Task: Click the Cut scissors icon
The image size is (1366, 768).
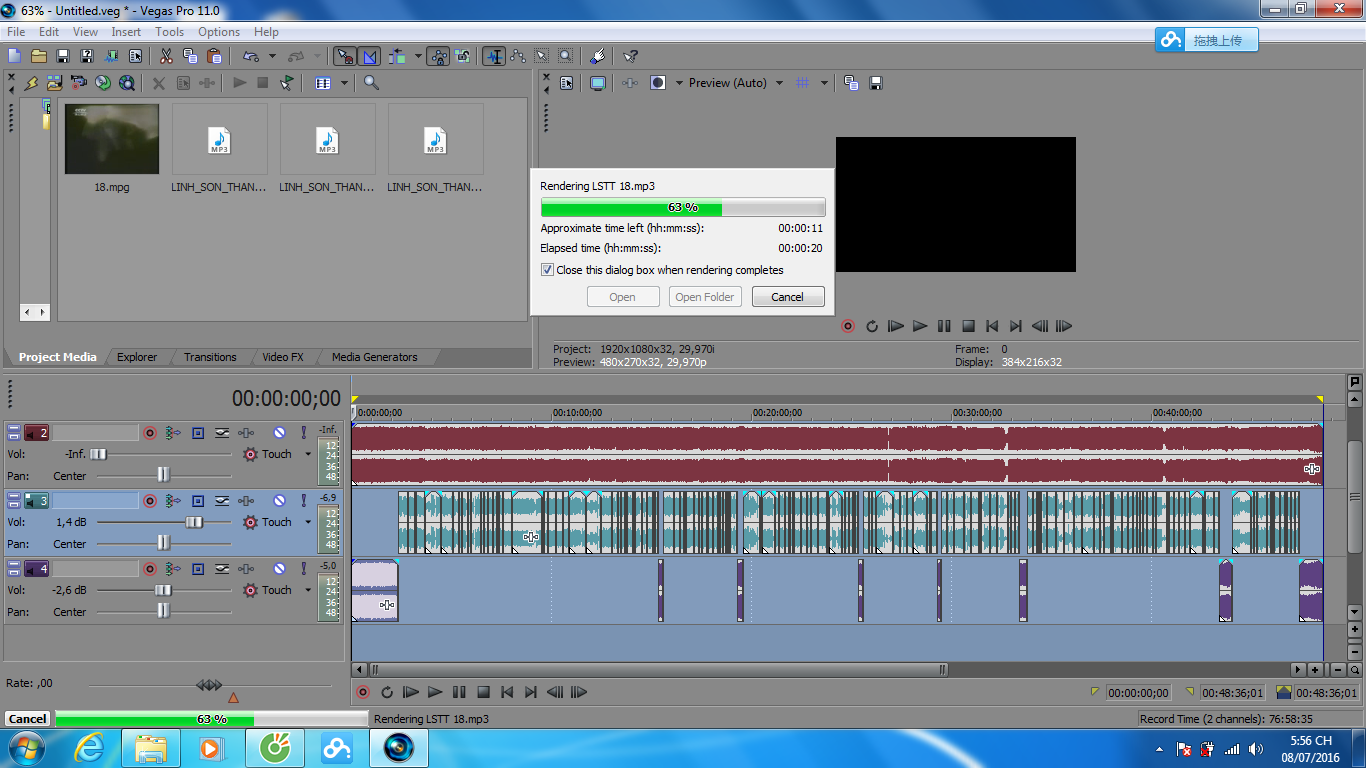Action: 166,56
